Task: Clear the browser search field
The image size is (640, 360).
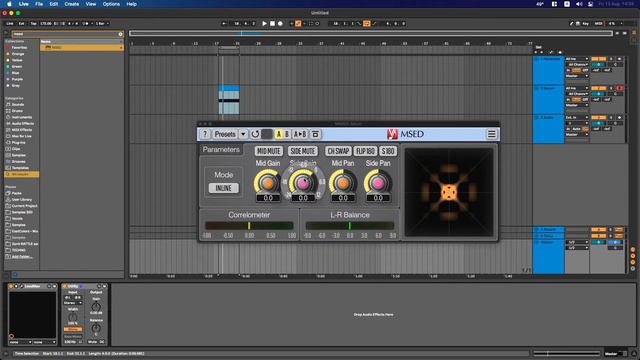Action: pos(120,34)
